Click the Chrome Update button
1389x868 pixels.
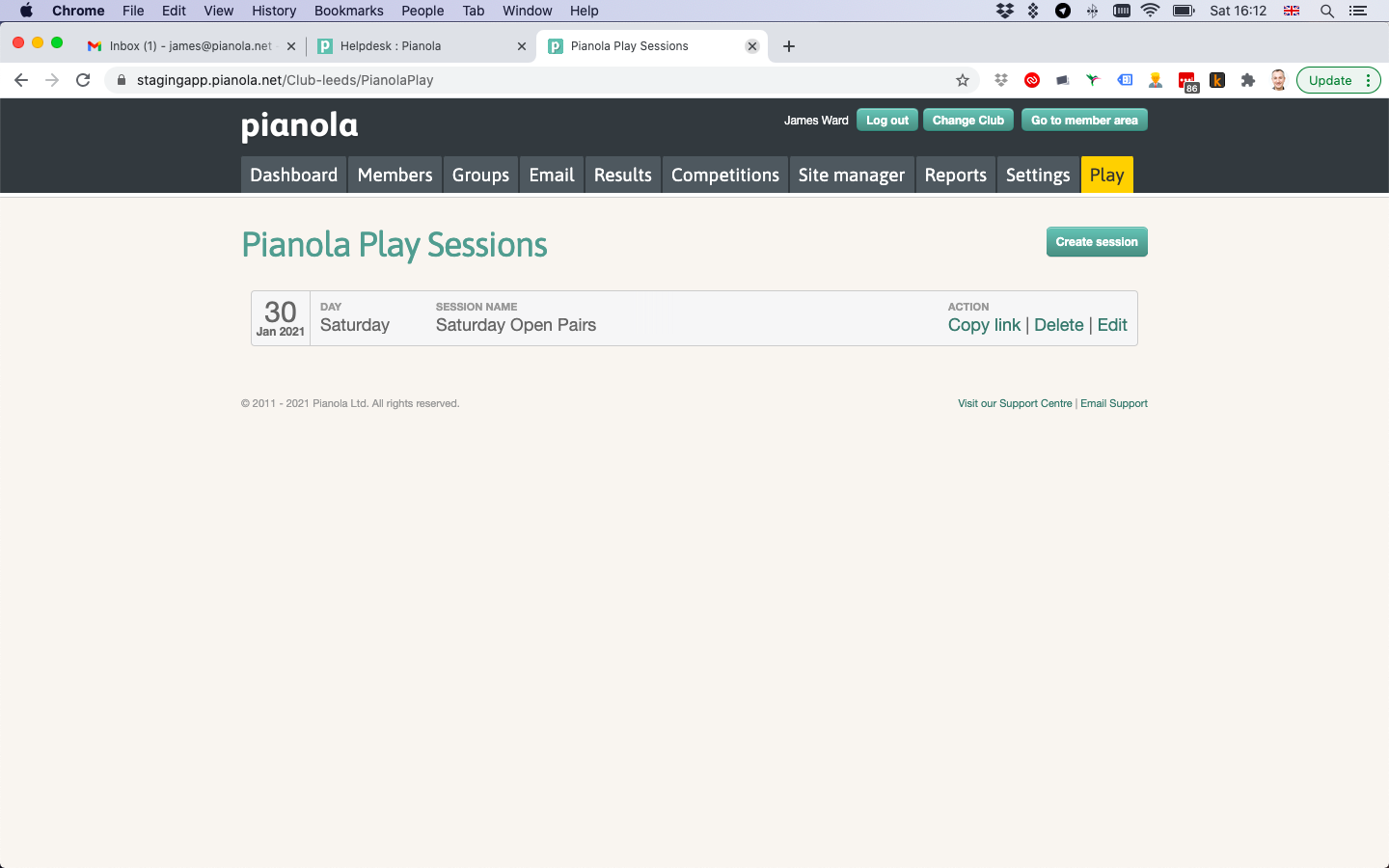point(1338,80)
